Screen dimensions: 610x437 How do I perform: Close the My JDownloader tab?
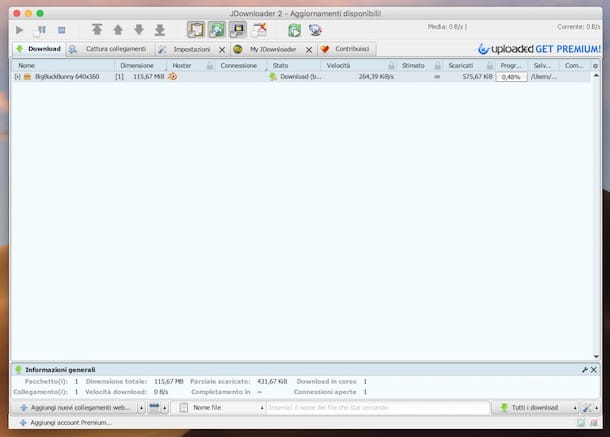coord(309,50)
